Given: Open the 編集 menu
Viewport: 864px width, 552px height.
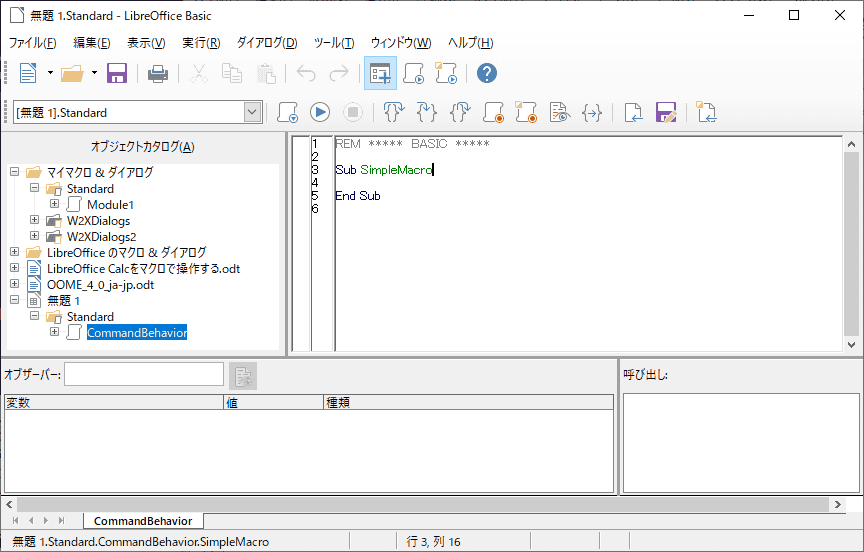Looking at the screenshot, I should pyautogui.click(x=91, y=43).
